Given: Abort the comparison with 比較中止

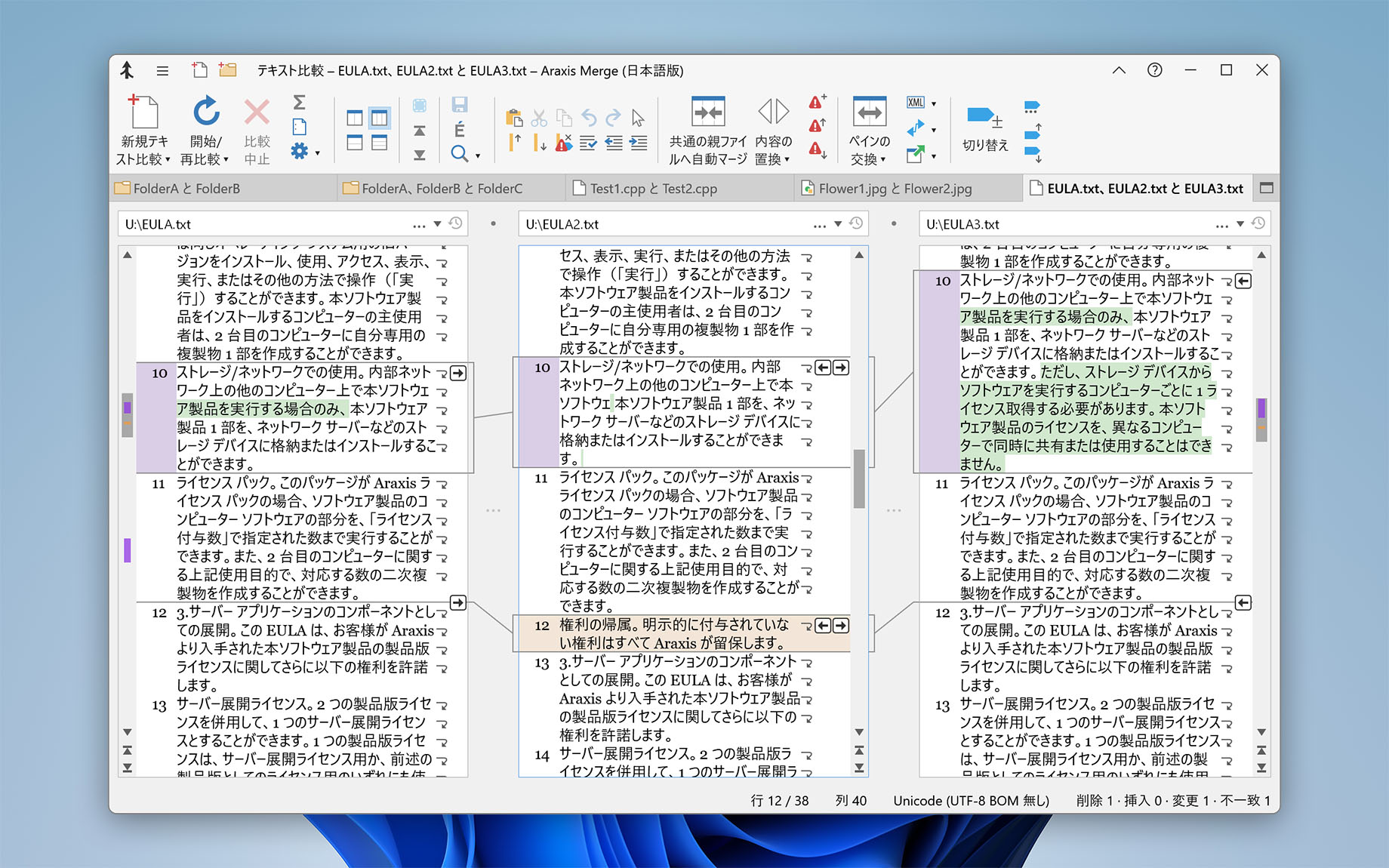Looking at the screenshot, I should click(255, 127).
